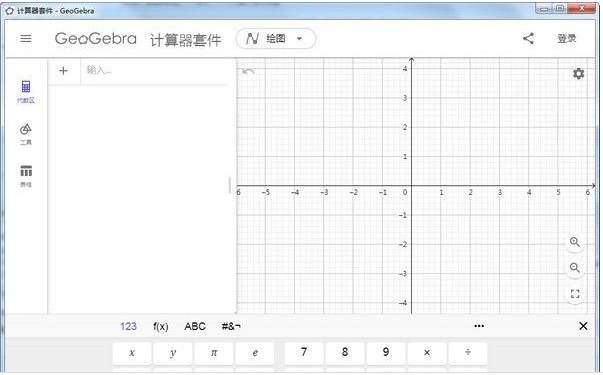The image size is (603, 375).
Task: Open the hamburger main menu
Action: point(26,38)
